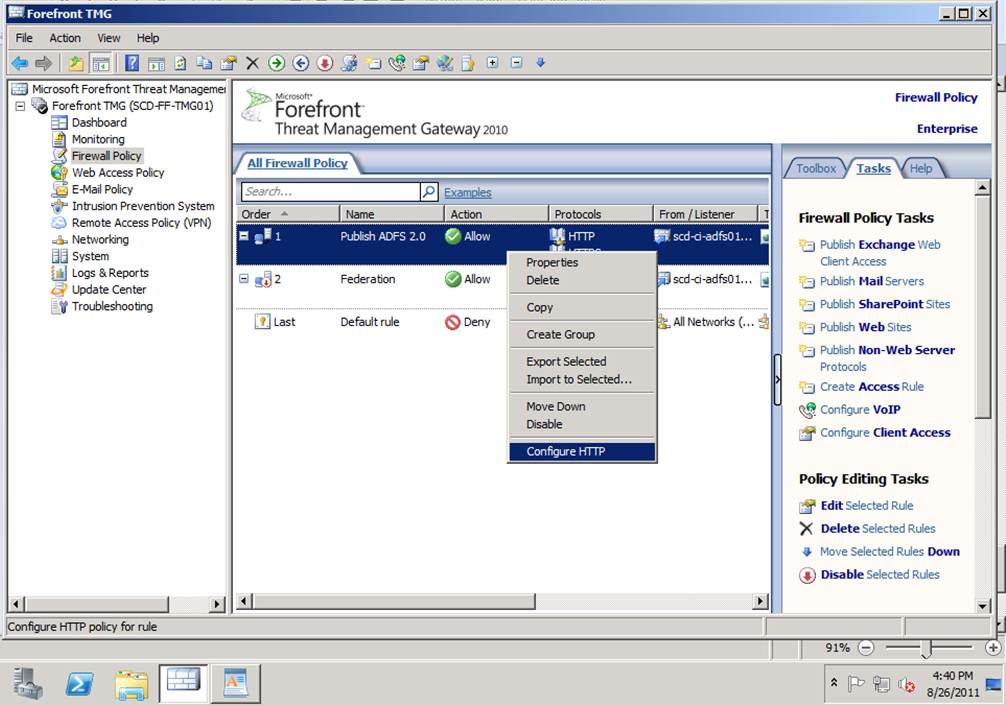Open Web Access Policy node
This screenshot has width=1006, height=706.
tap(118, 173)
